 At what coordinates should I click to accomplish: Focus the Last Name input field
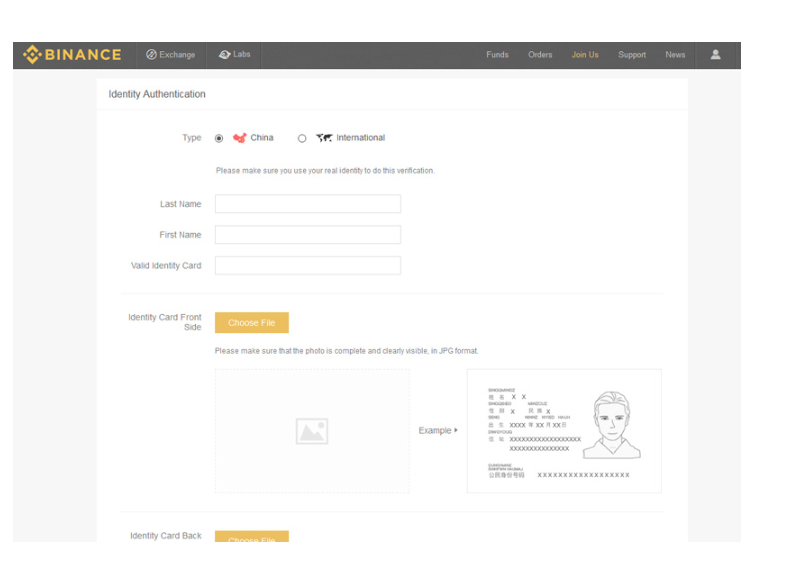(307, 204)
